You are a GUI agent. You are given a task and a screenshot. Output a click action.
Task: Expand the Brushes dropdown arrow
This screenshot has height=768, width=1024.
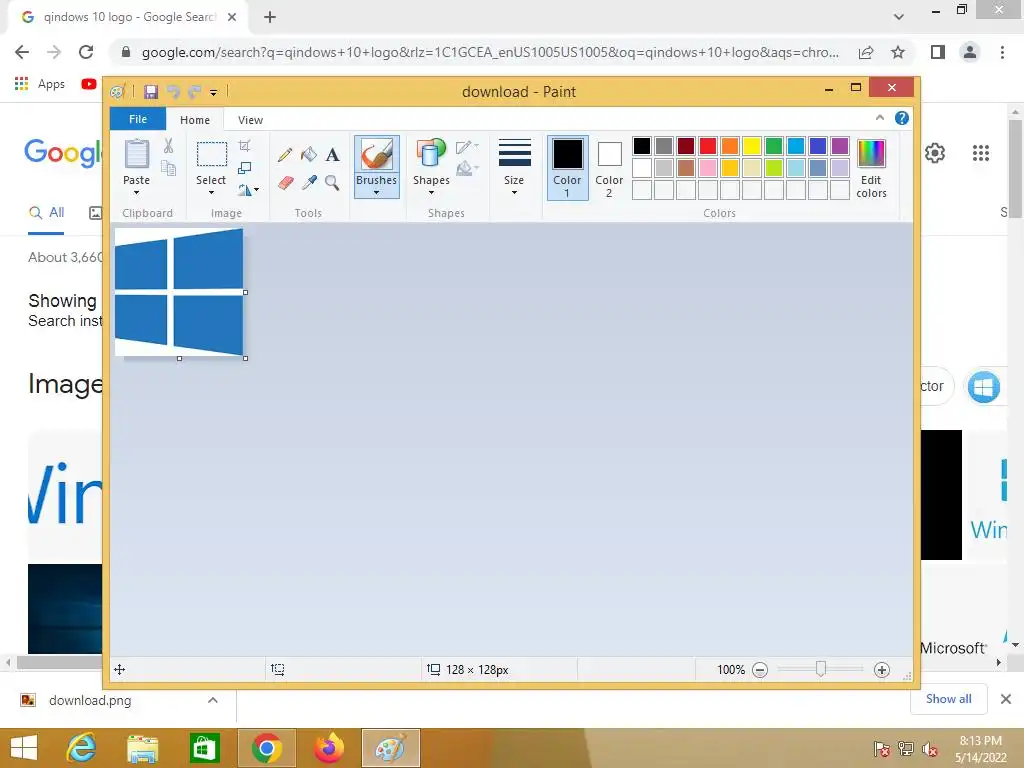377,193
